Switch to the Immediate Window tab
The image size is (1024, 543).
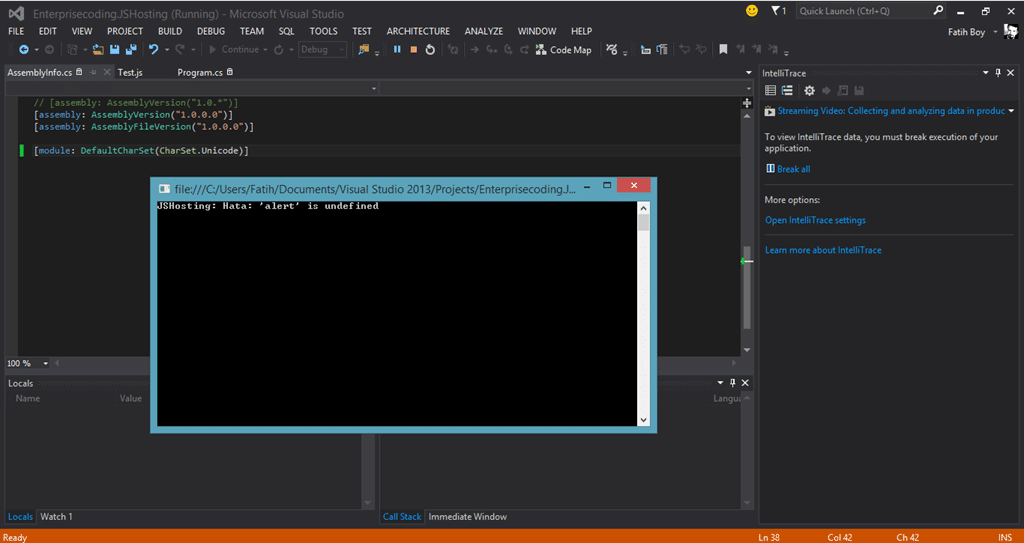(x=468, y=516)
